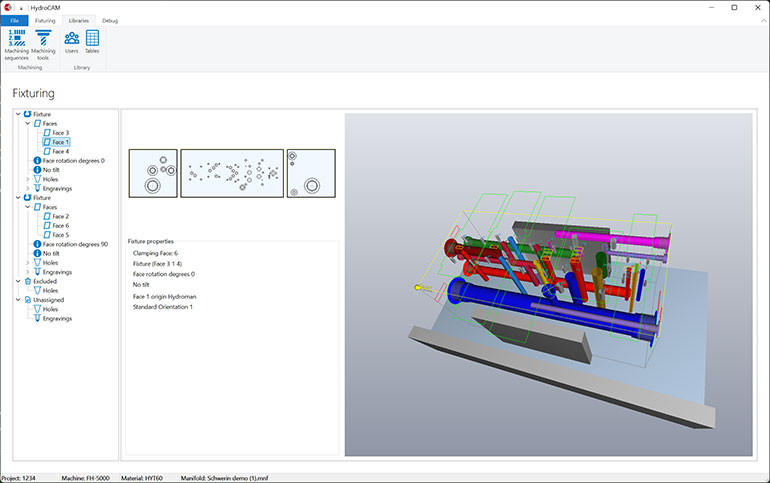Click the Engravings icon under Unassigned
The height and width of the screenshot is (483, 770).
click(x=37, y=319)
